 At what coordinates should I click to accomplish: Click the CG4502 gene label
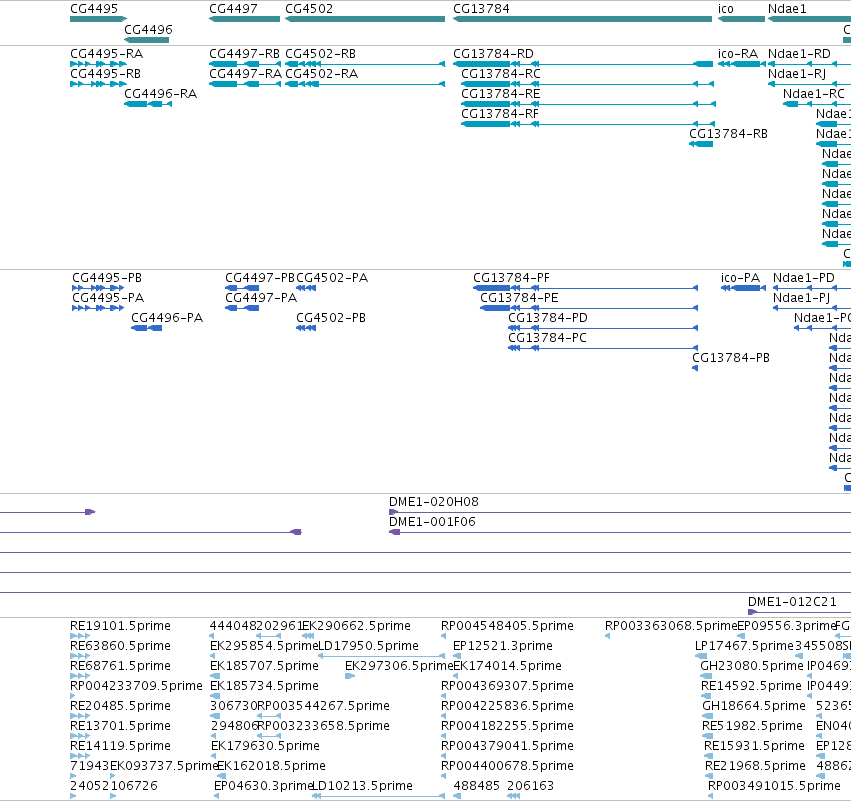(309, 9)
